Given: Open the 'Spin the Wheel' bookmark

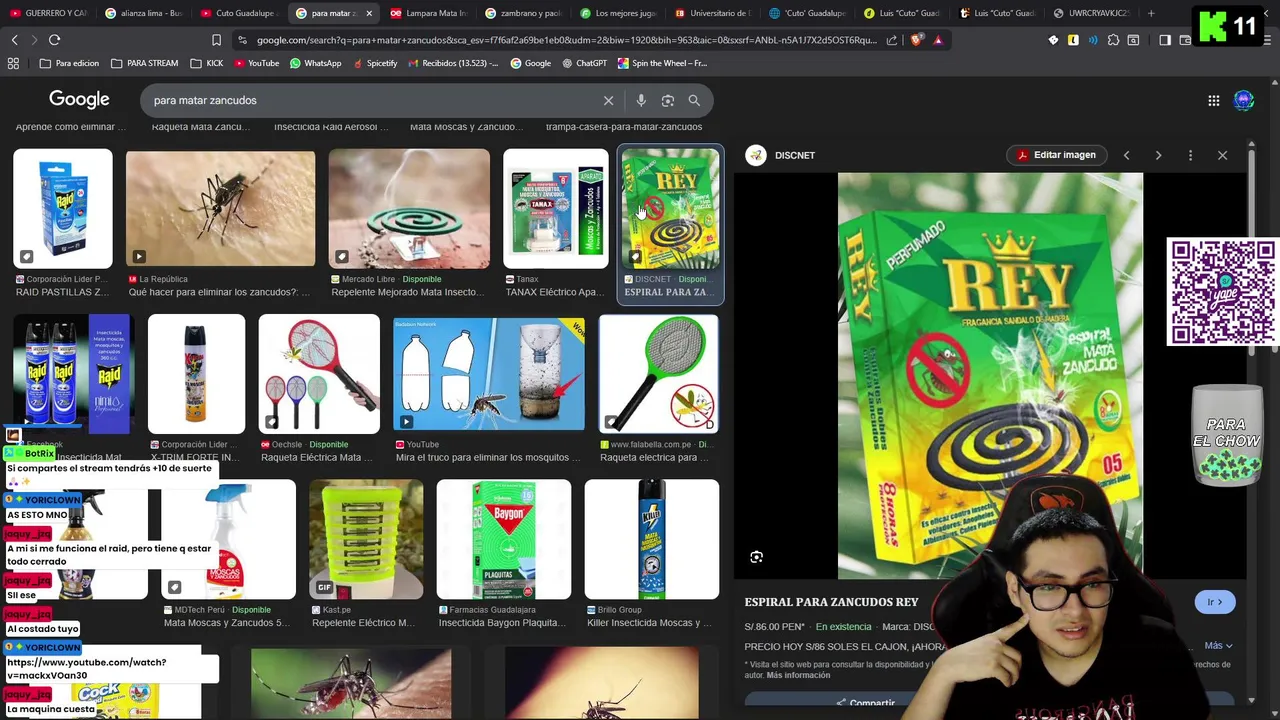Looking at the screenshot, I should (x=662, y=63).
